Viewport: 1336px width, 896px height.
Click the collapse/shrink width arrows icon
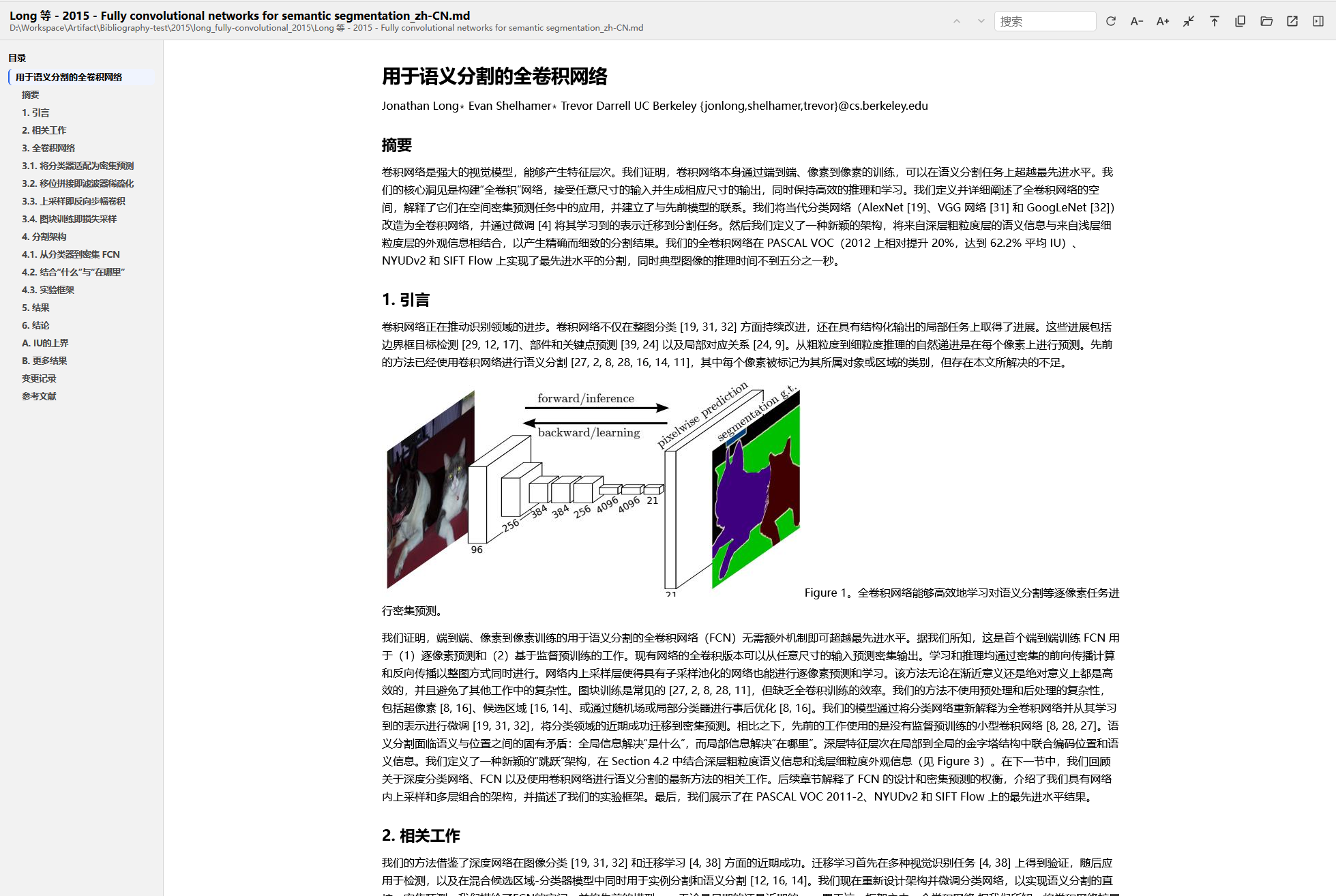[1189, 21]
